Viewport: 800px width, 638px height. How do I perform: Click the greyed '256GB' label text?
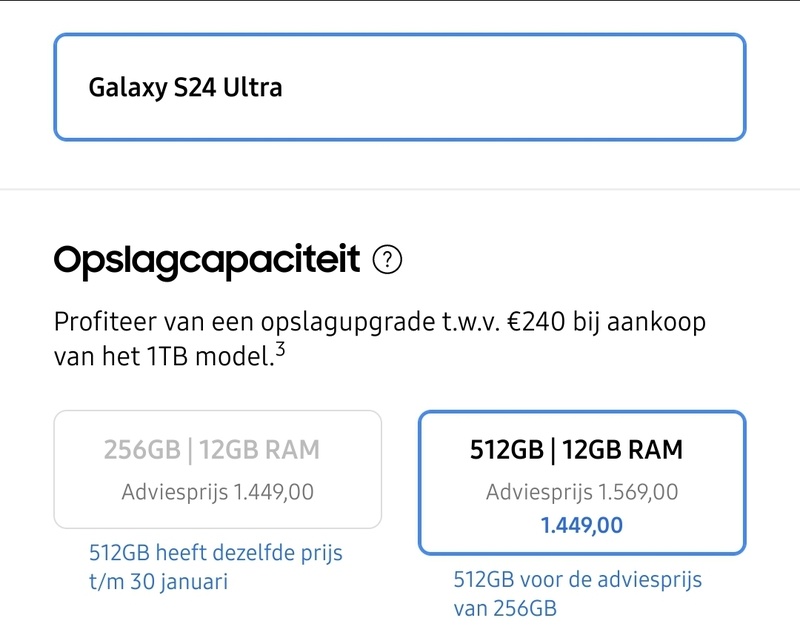[x=143, y=450]
